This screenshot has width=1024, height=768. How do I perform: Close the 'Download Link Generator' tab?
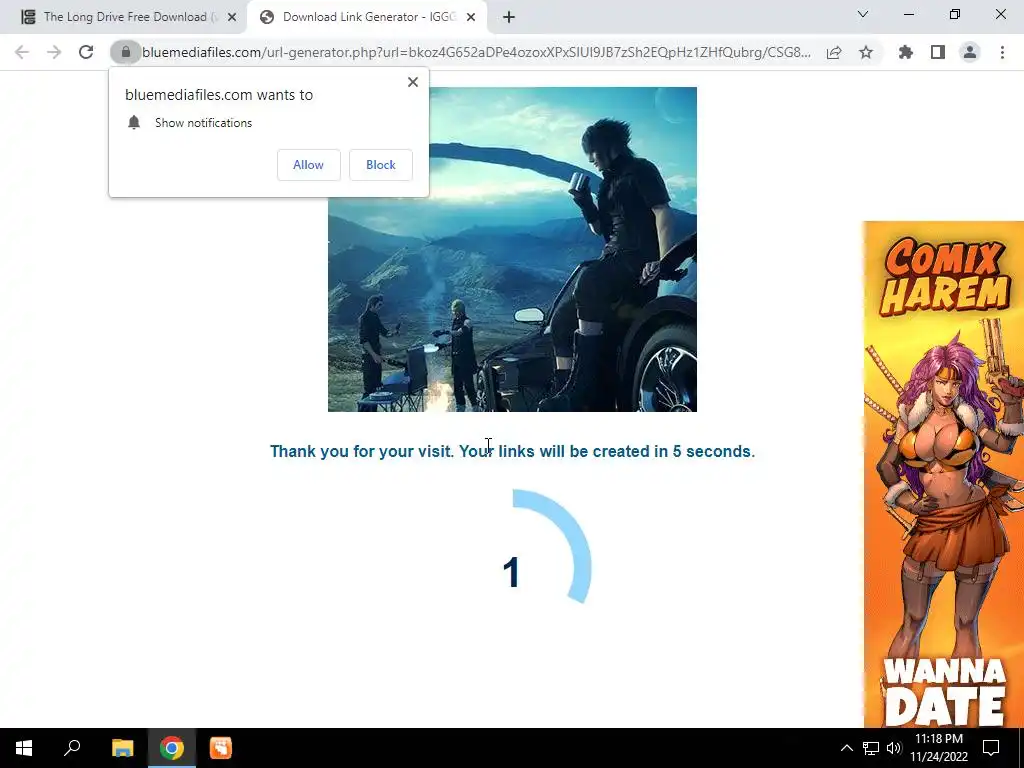[x=471, y=17]
